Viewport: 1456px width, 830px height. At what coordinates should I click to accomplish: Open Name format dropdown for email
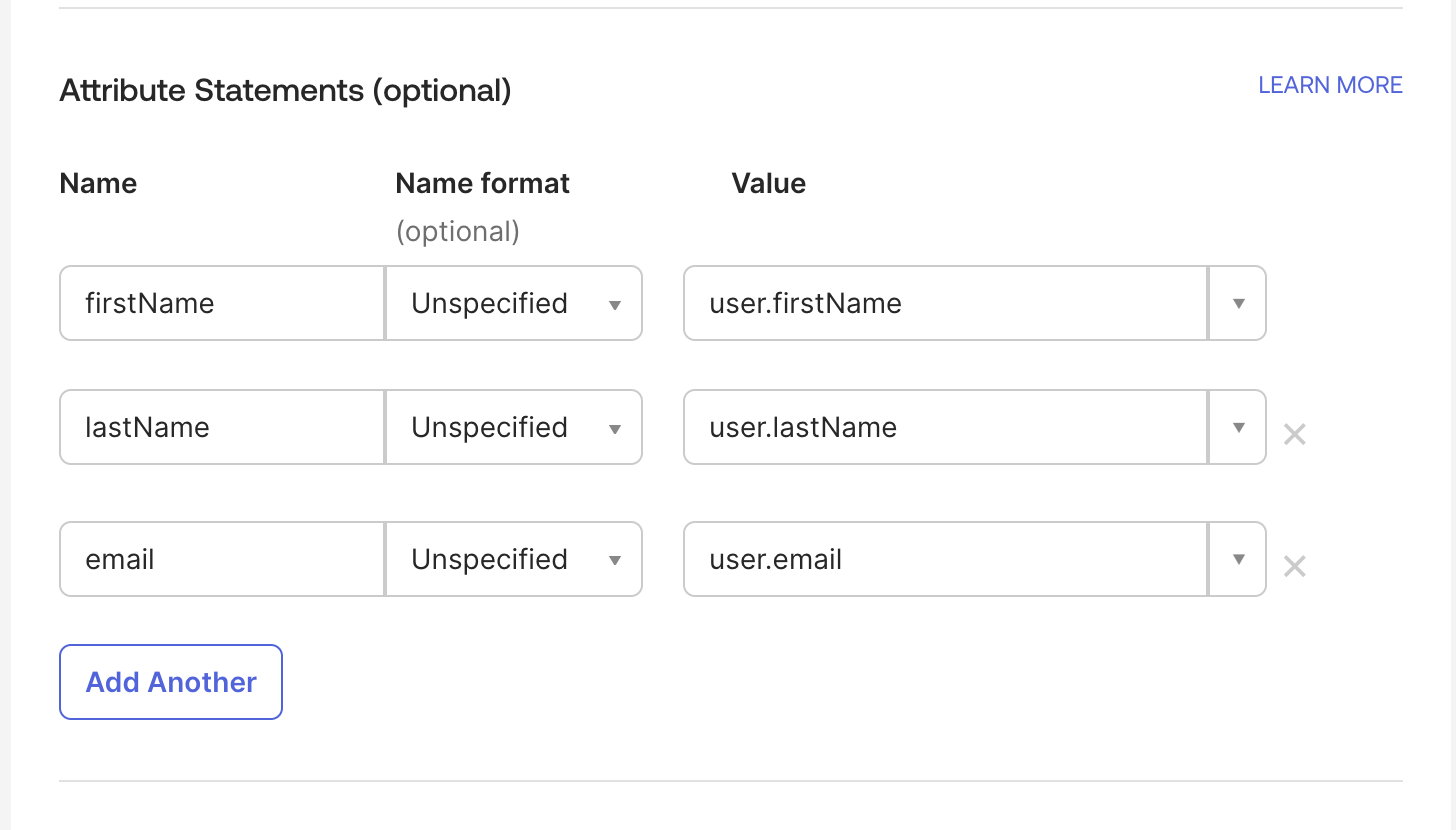(x=514, y=559)
